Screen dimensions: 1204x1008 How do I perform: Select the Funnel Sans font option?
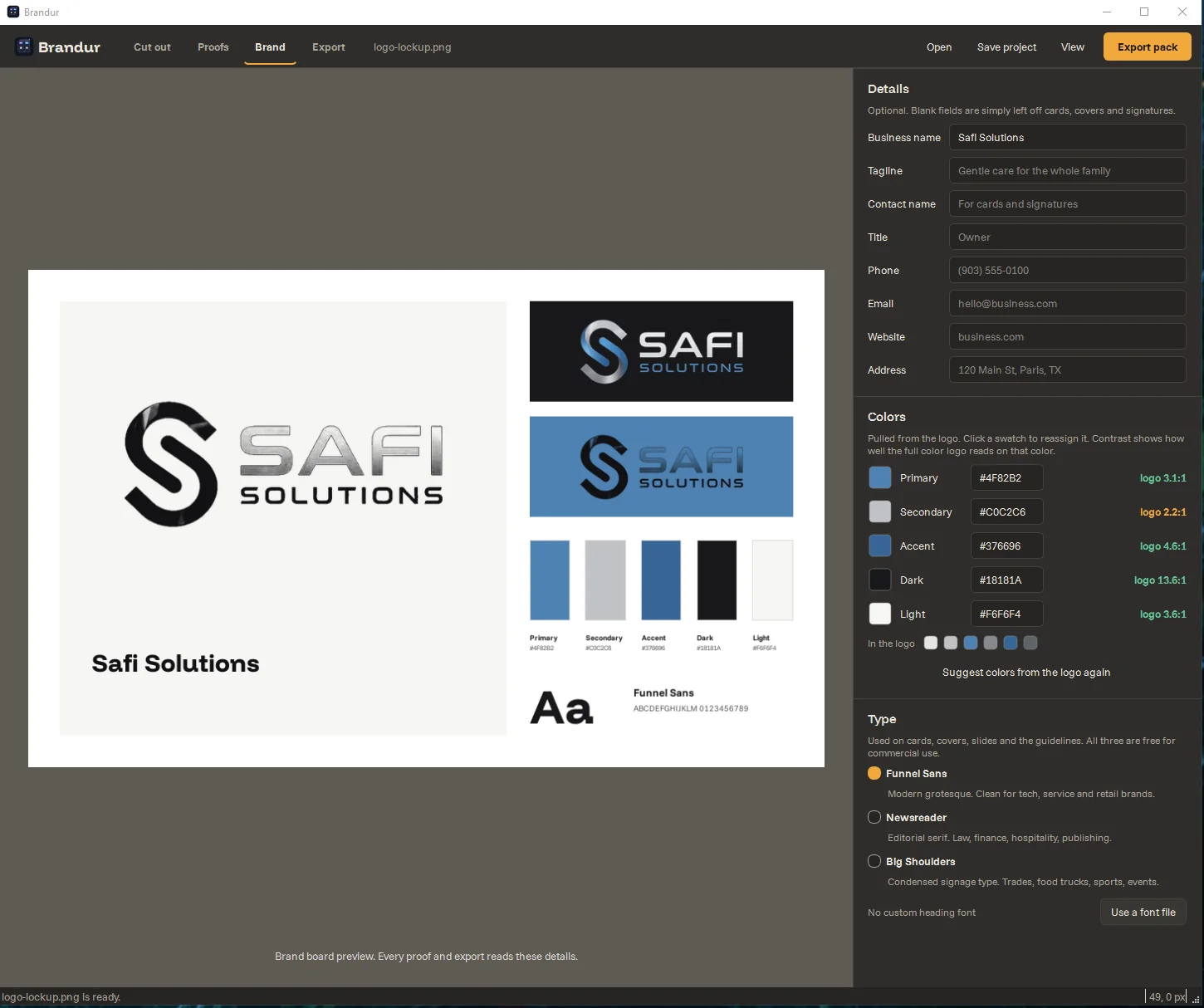(907, 773)
